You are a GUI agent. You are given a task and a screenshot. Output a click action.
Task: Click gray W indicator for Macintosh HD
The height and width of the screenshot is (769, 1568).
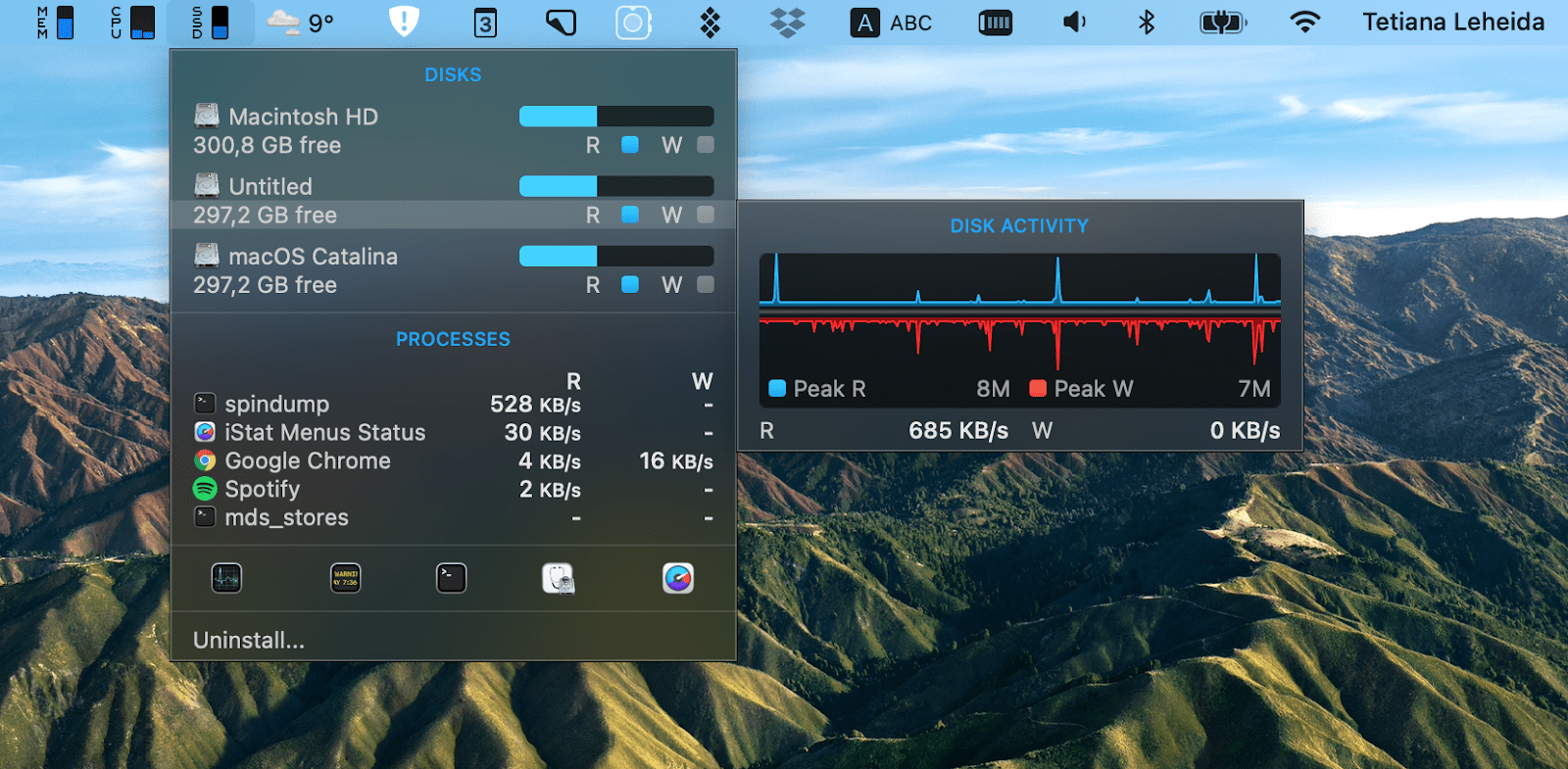click(706, 145)
